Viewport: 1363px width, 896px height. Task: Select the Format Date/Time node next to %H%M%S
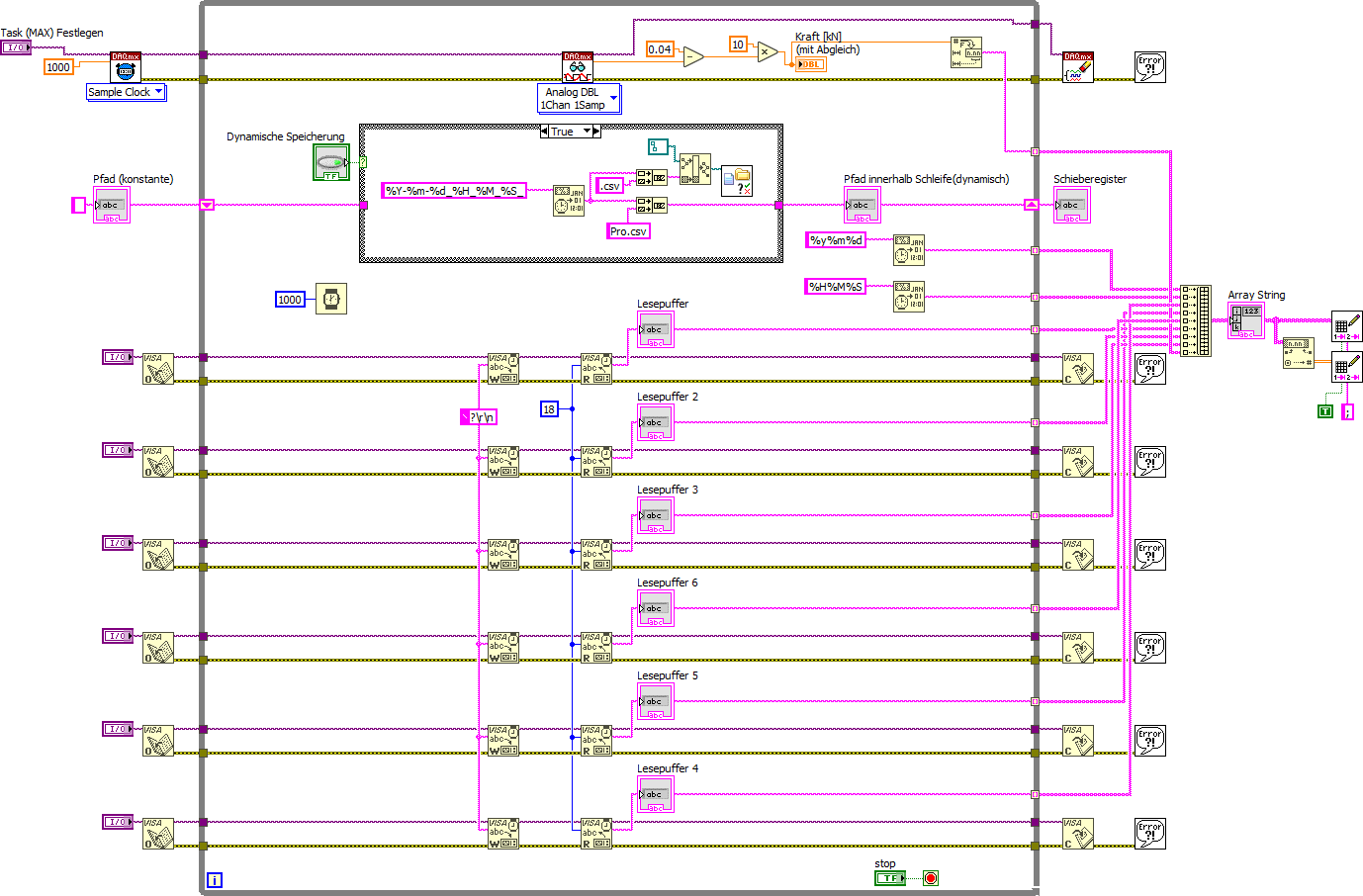click(909, 297)
